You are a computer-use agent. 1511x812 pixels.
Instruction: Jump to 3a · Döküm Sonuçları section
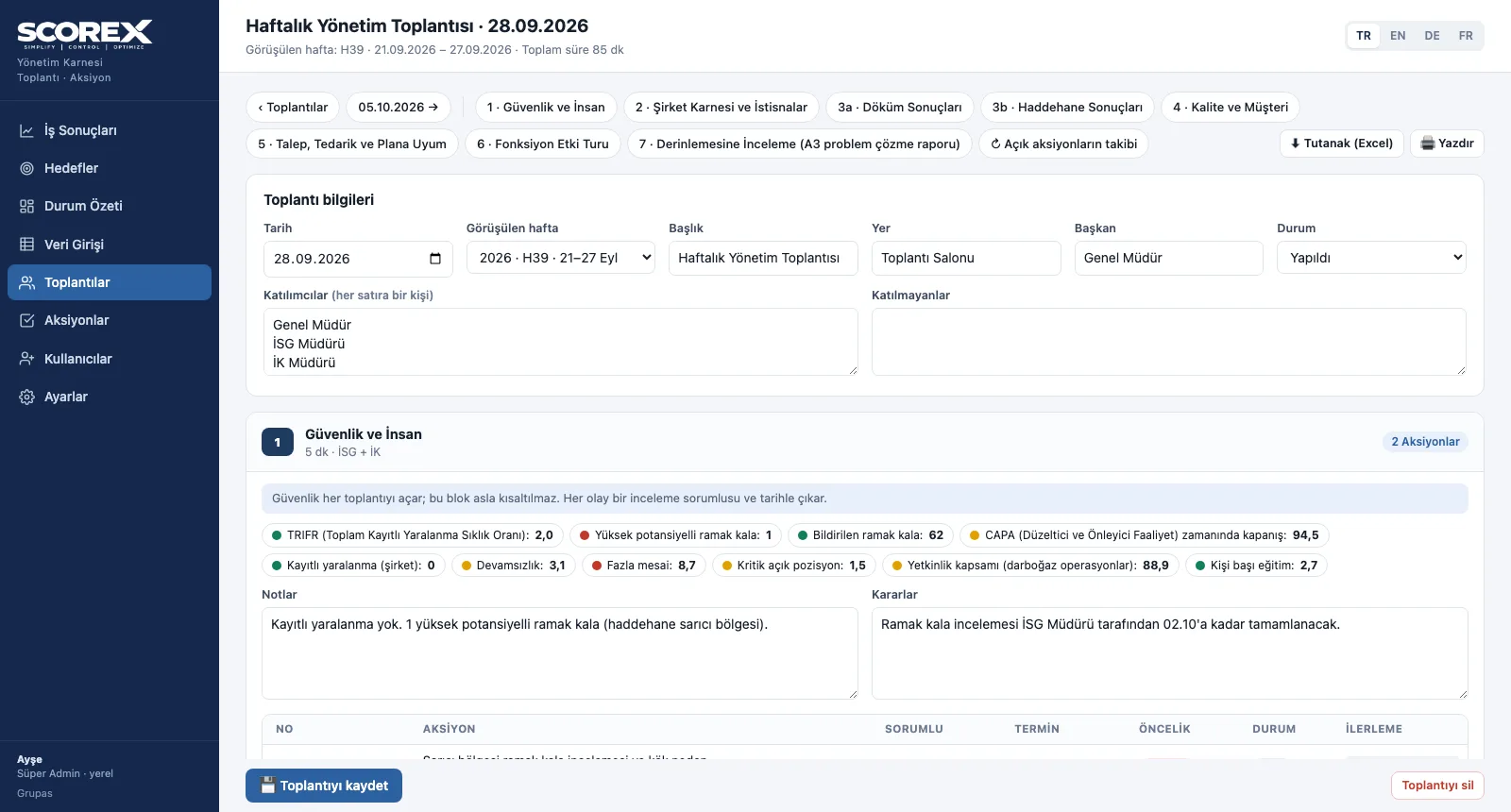click(x=900, y=107)
